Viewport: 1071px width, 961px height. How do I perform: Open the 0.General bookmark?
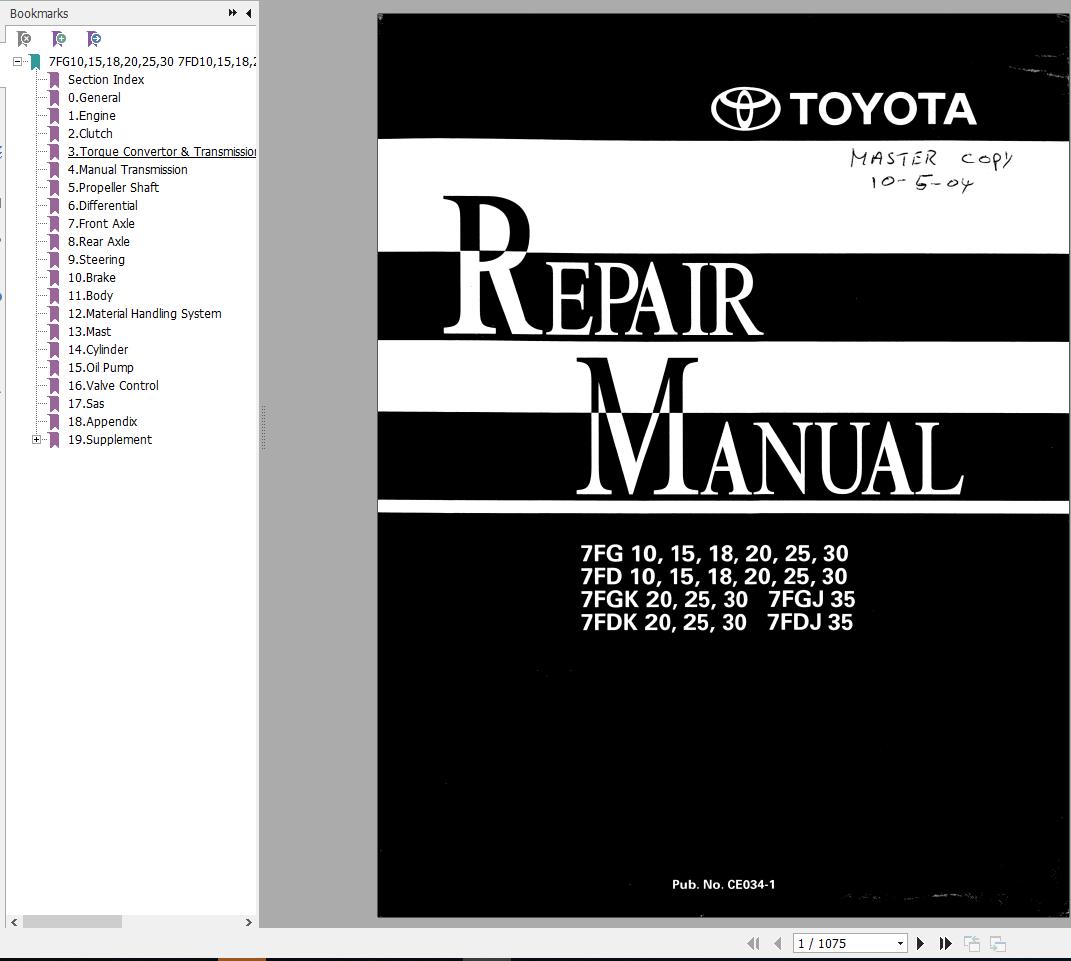tap(94, 98)
